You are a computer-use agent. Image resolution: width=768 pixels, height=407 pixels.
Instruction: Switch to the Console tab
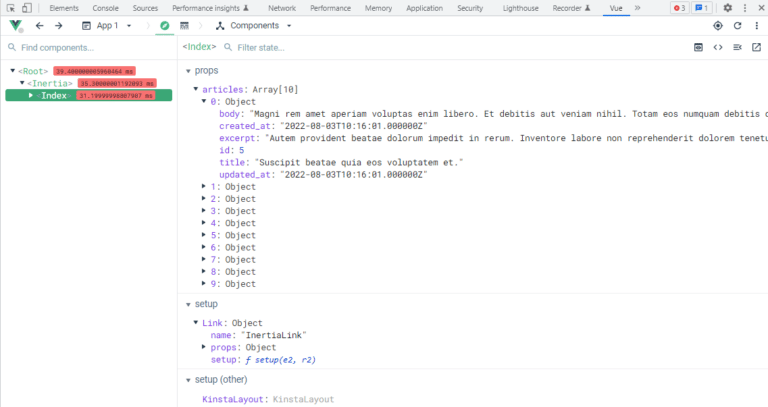[105, 8]
